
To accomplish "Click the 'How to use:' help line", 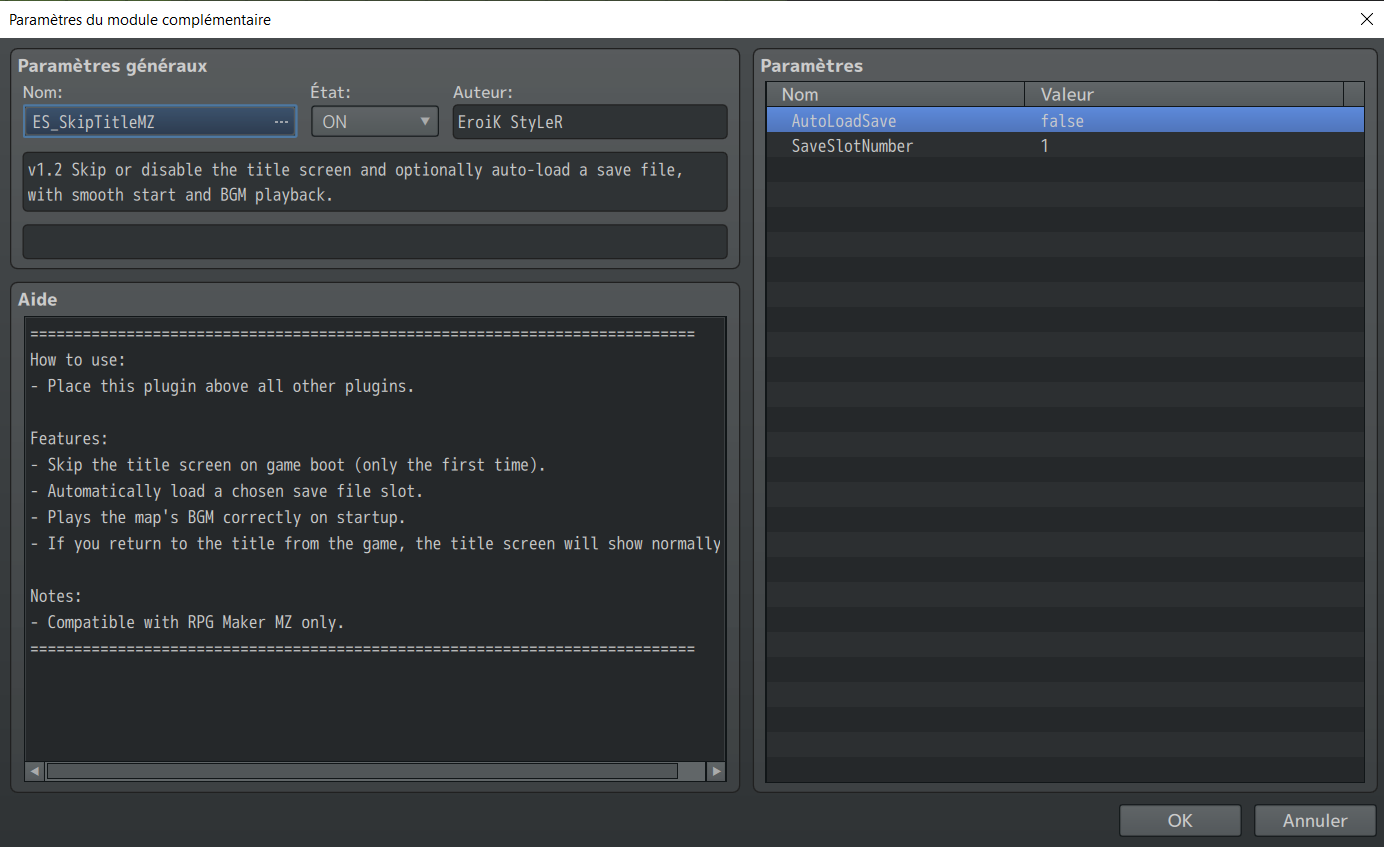I will pos(78,360).
